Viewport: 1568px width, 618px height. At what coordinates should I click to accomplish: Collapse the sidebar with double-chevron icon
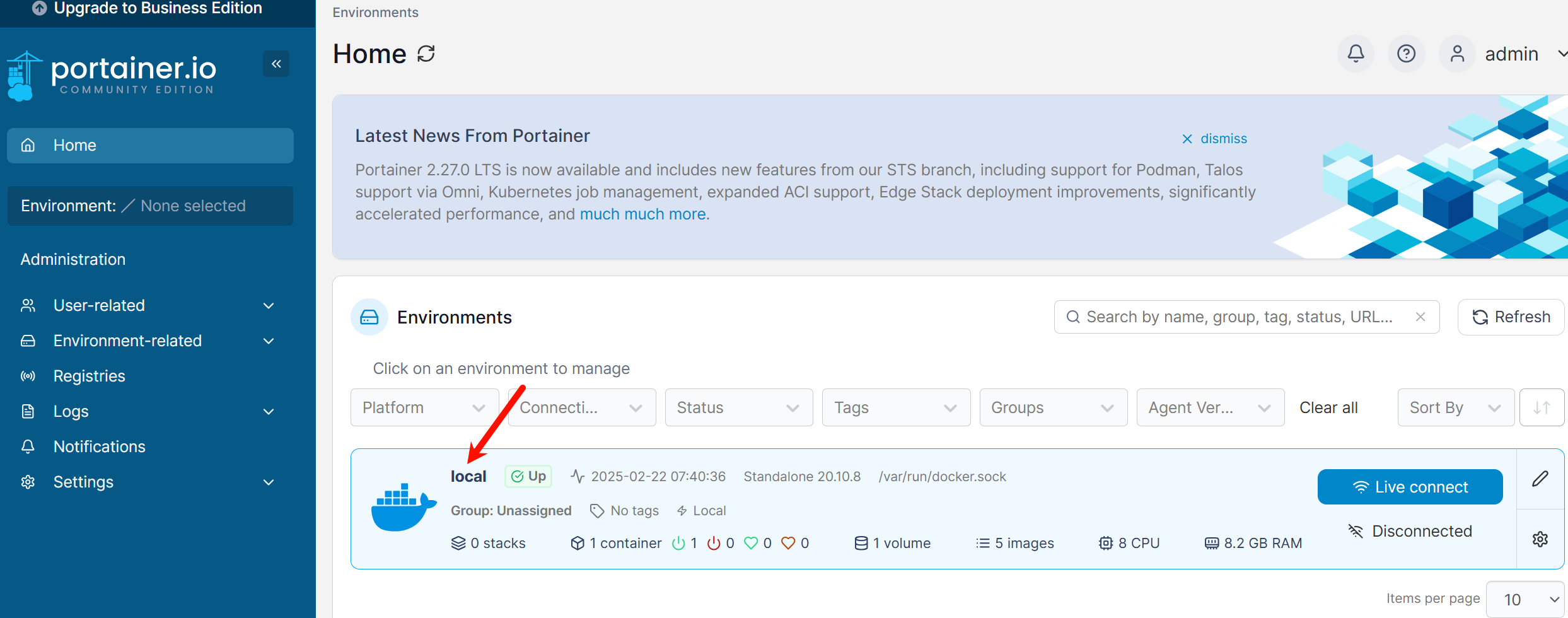[x=276, y=64]
